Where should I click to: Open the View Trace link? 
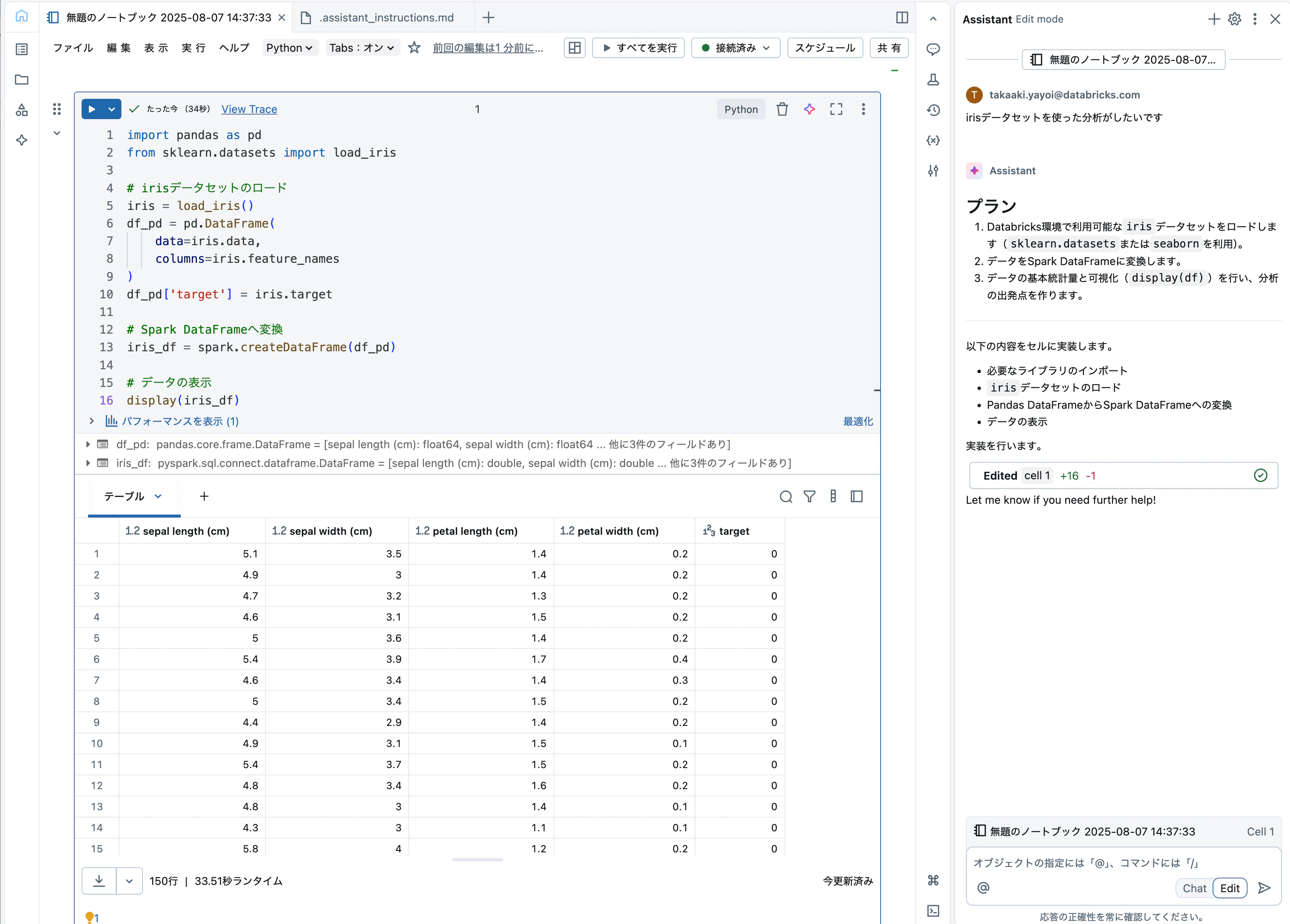coord(249,109)
